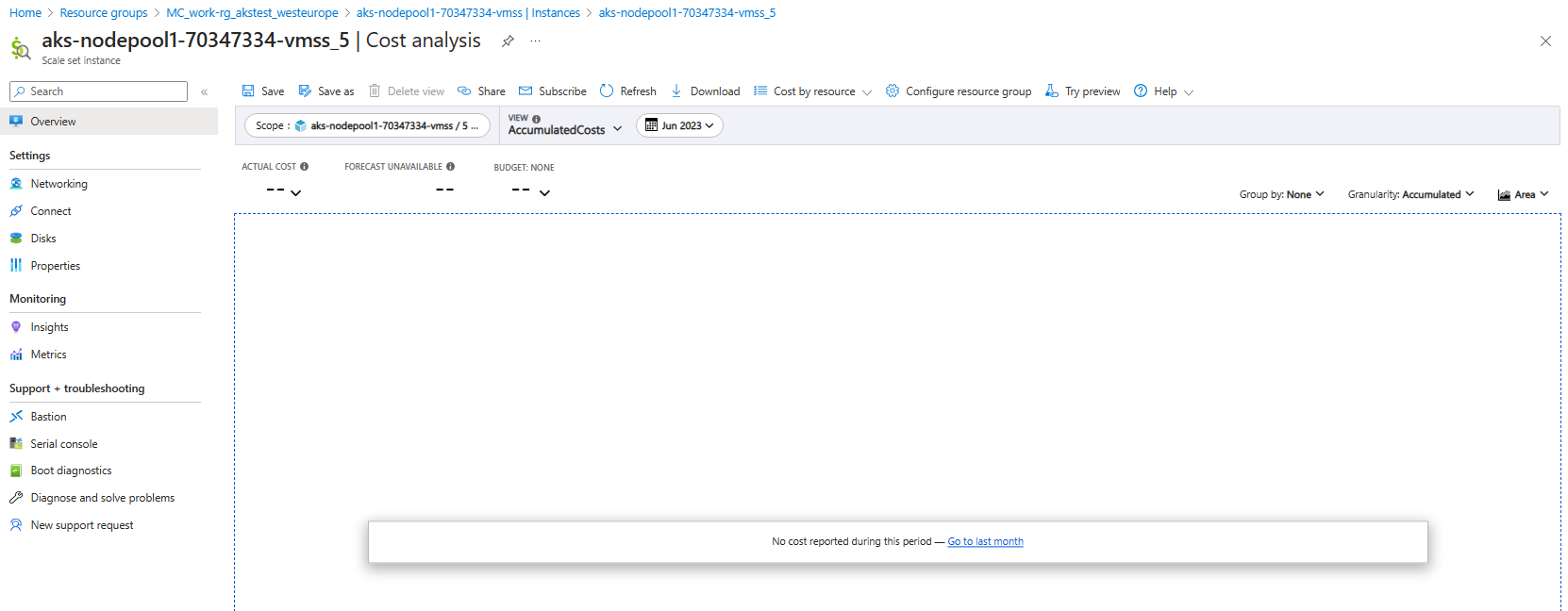Open the Cost by resource dropdown

pos(812,91)
